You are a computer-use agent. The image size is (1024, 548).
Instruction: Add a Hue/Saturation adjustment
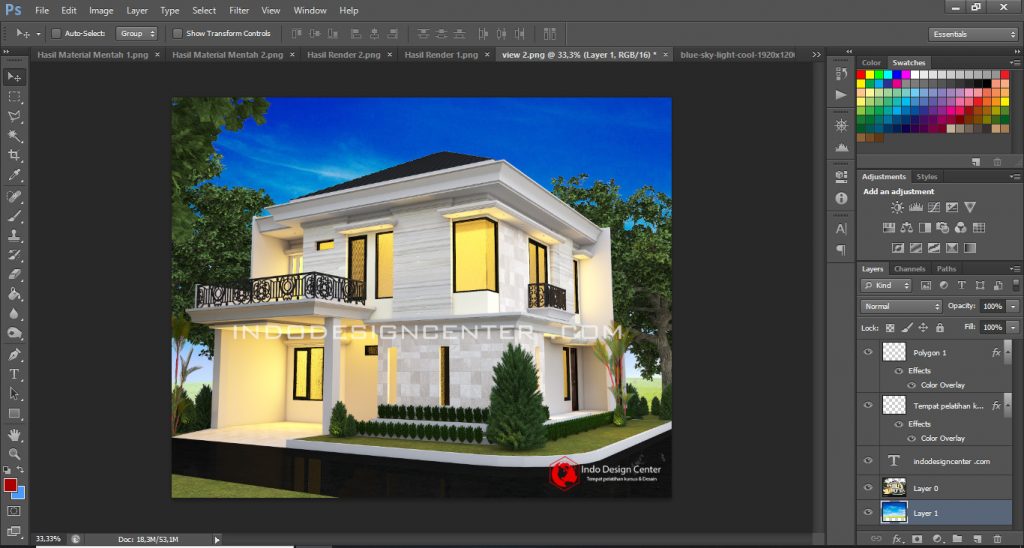point(889,228)
